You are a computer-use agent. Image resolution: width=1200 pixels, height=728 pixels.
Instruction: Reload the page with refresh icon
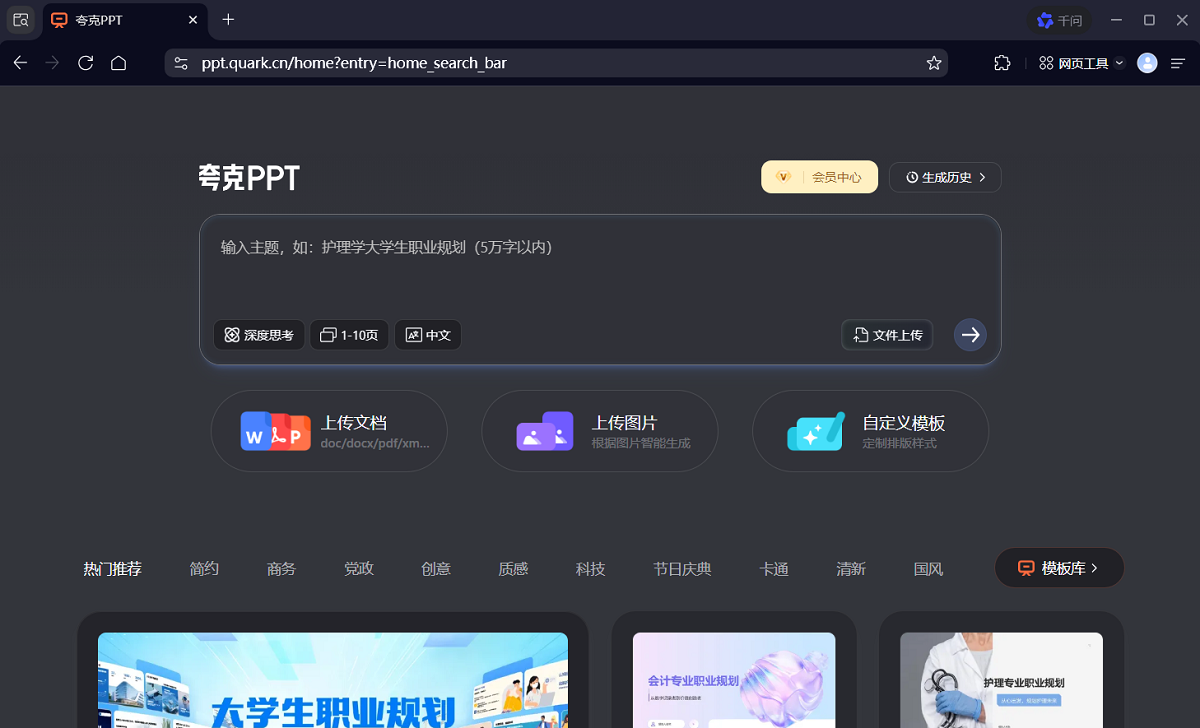pyautogui.click(x=86, y=63)
